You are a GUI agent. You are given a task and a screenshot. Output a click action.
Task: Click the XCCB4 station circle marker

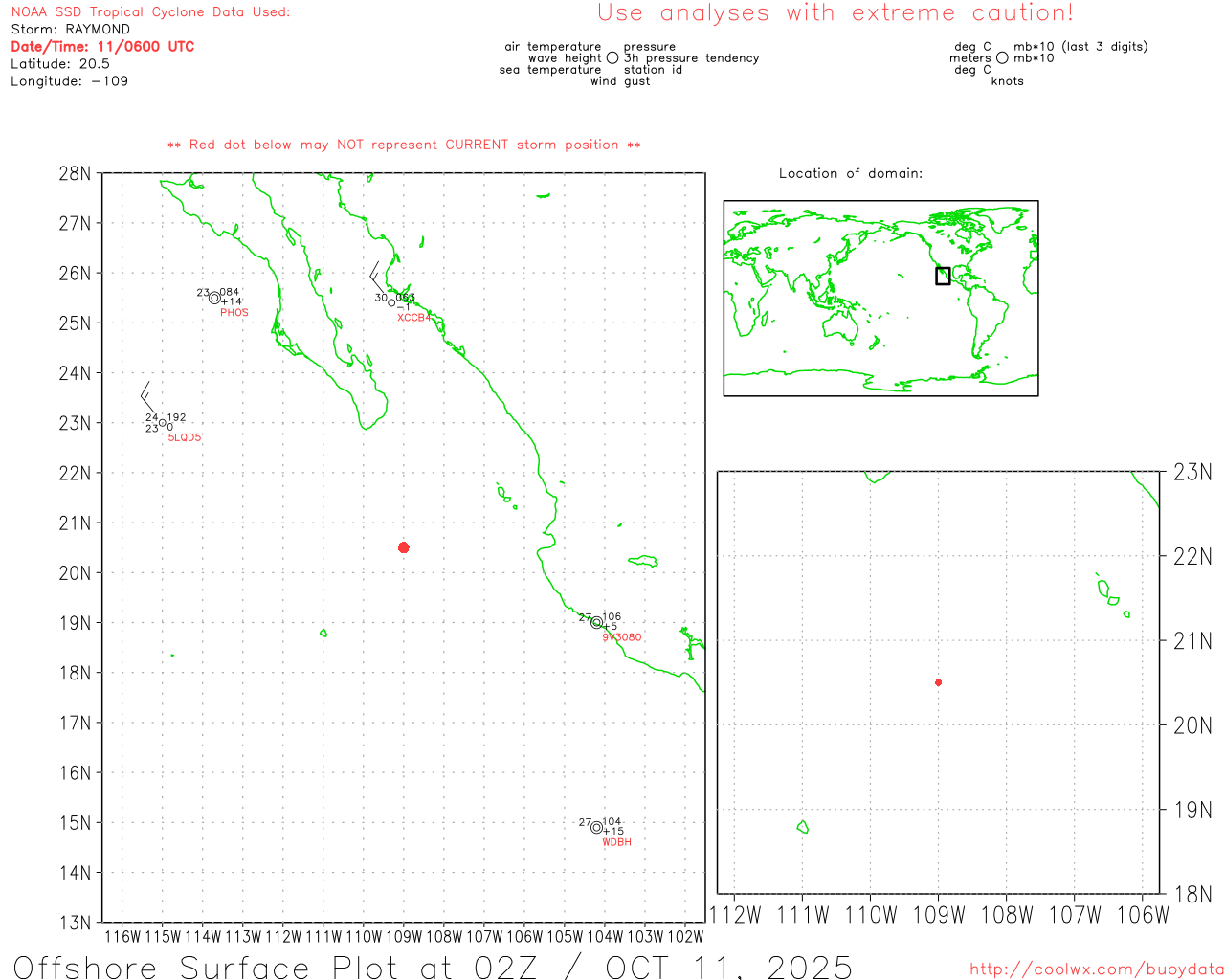(x=391, y=302)
